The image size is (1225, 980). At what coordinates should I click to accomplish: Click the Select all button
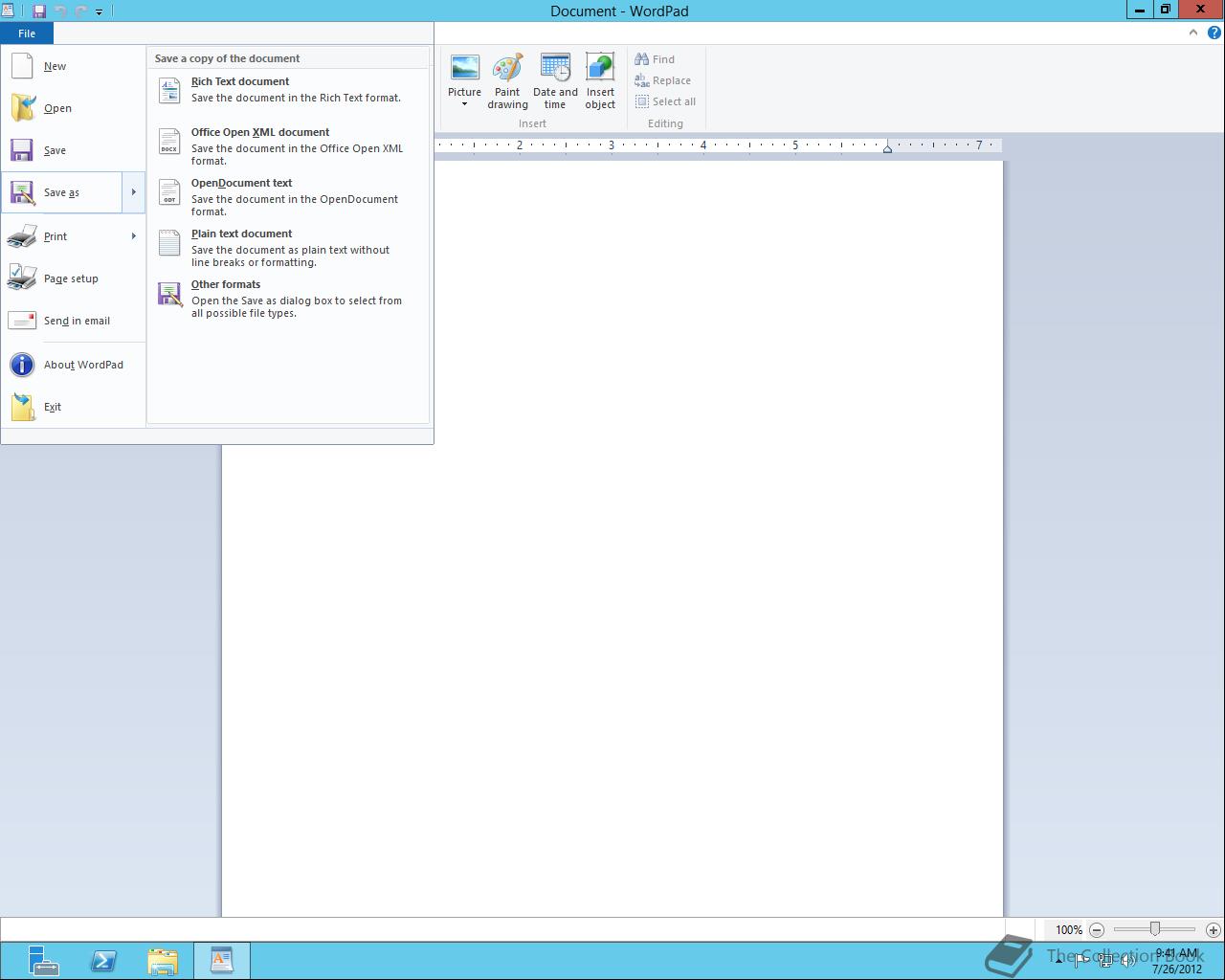pyautogui.click(x=665, y=101)
